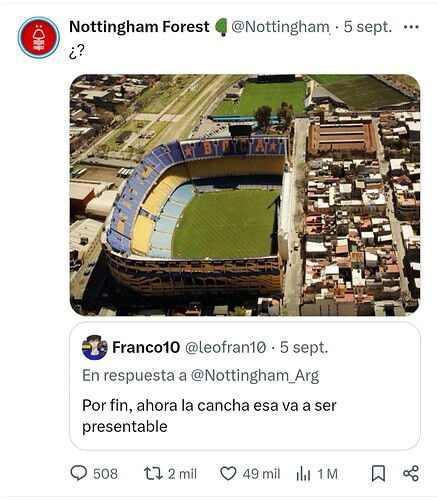Like the post with the heart icon
The image size is (438, 500).
tap(229, 474)
